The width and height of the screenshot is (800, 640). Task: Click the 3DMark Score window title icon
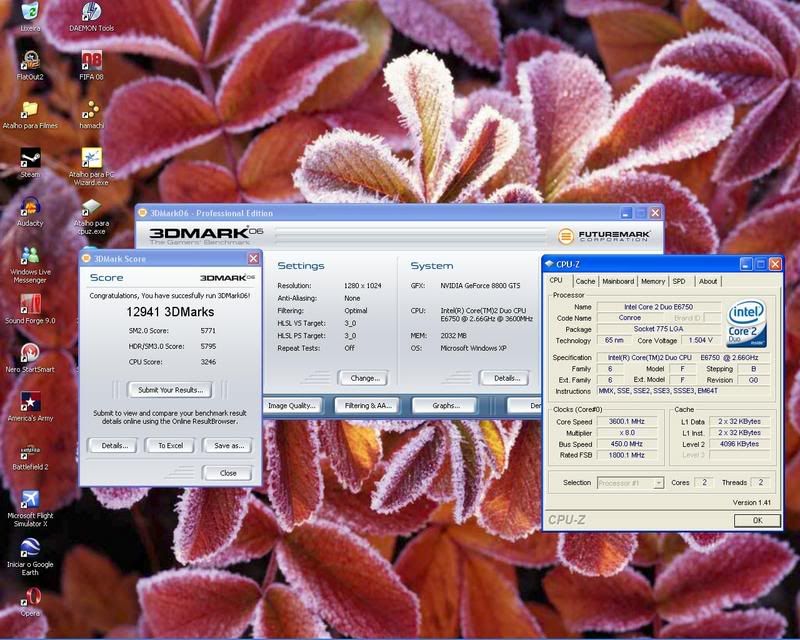(86, 259)
